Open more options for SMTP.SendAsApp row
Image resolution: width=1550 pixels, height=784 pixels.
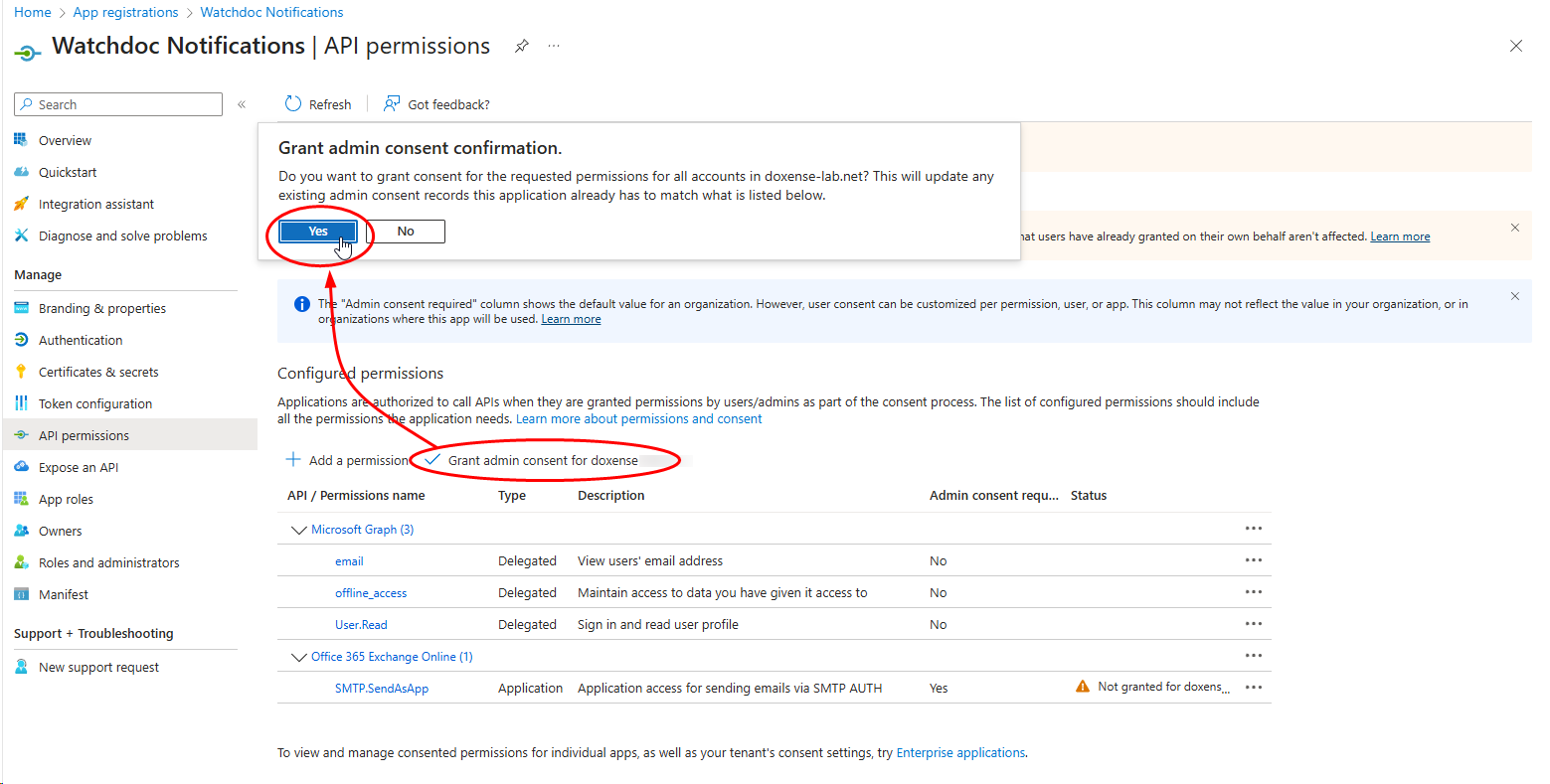point(1254,688)
